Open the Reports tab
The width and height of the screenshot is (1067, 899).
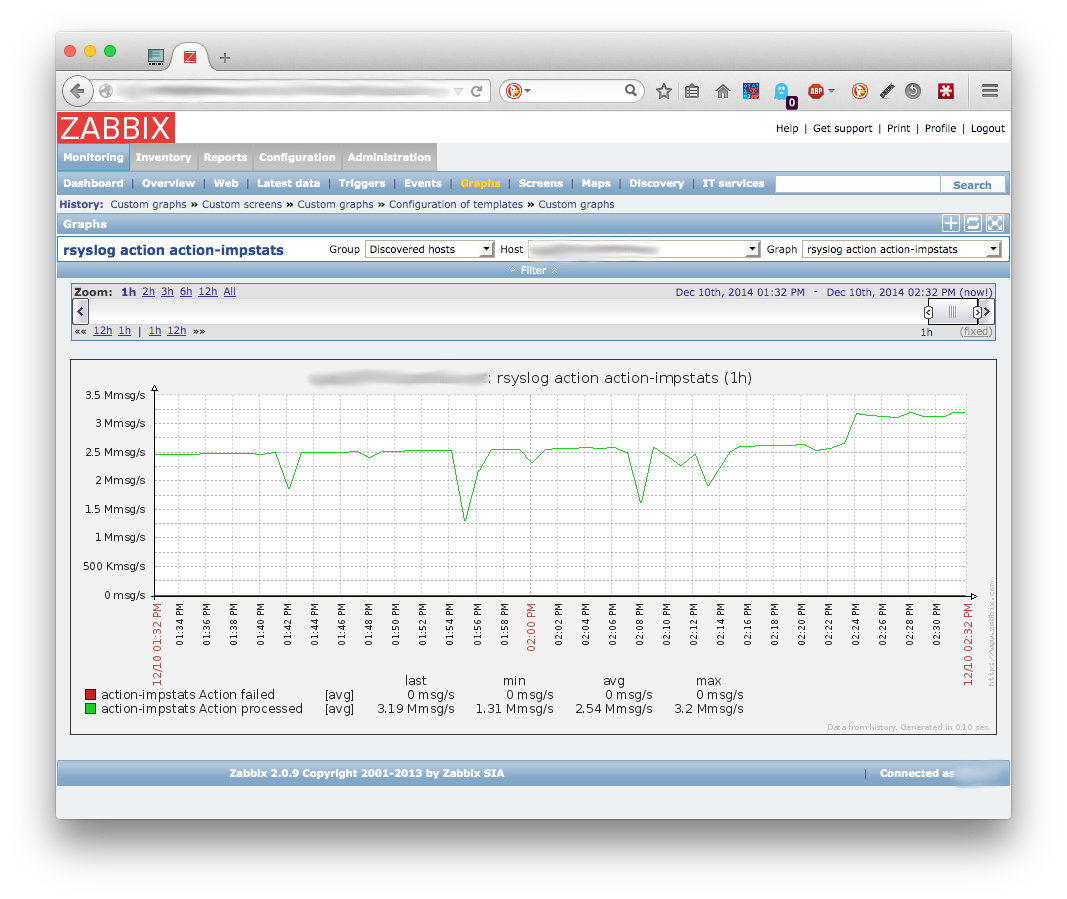click(225, 157)
